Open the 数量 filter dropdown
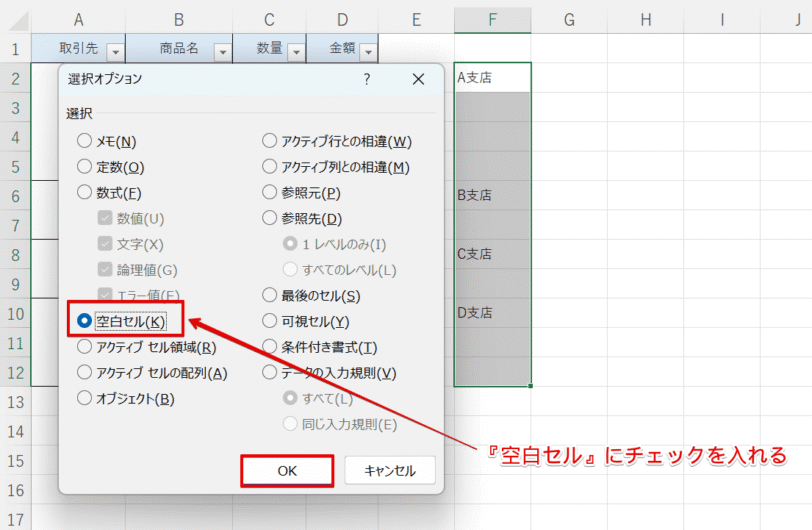Viewport: 812px width, 530px height. pos(296,52)
